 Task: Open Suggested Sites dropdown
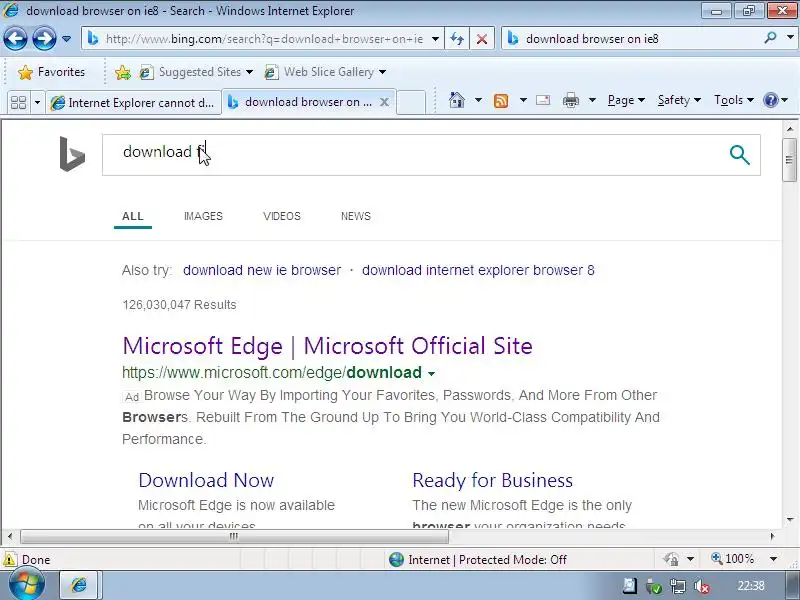click(x=196, y=72)
